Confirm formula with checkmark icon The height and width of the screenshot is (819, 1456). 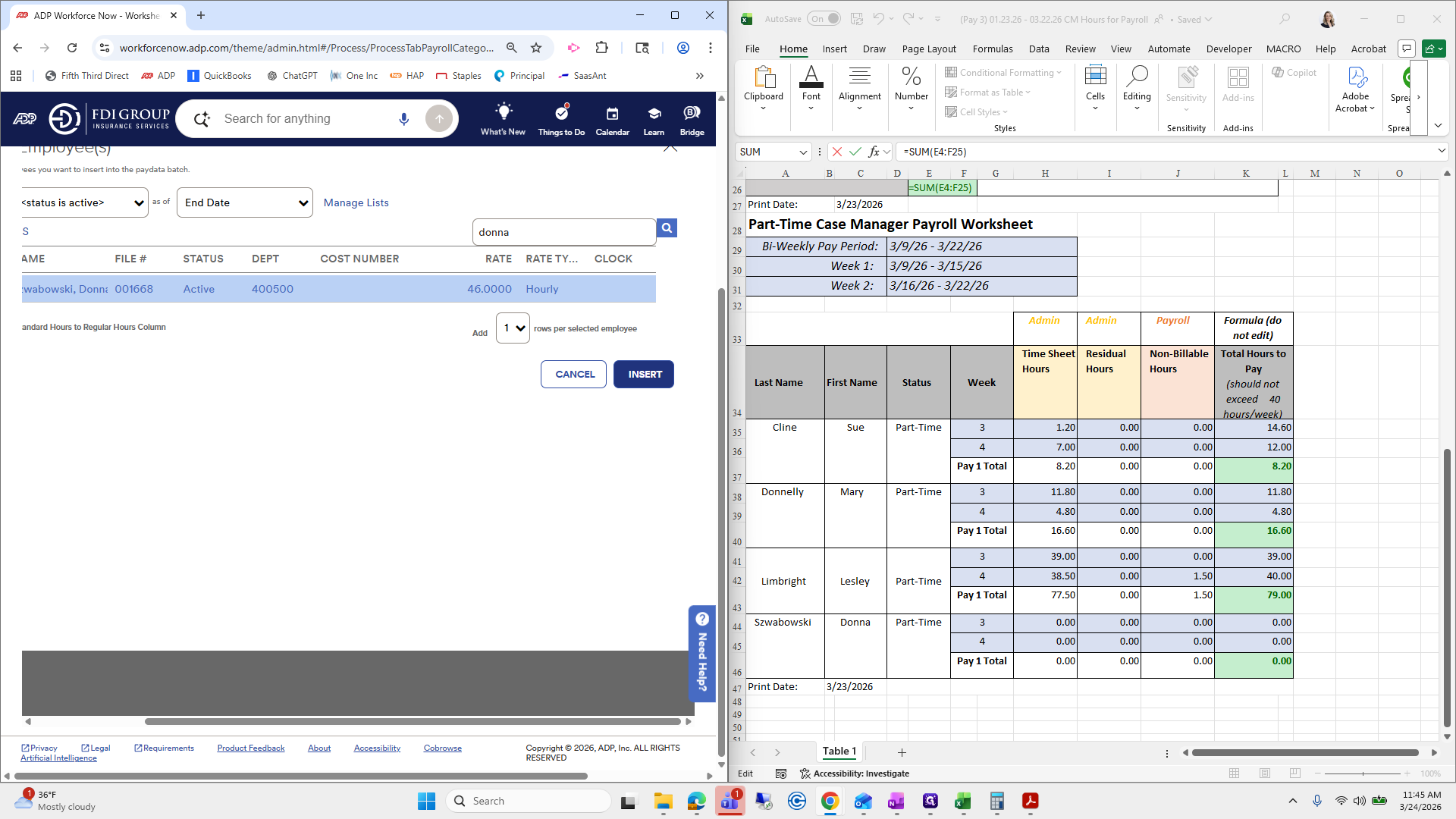[855, 152]
